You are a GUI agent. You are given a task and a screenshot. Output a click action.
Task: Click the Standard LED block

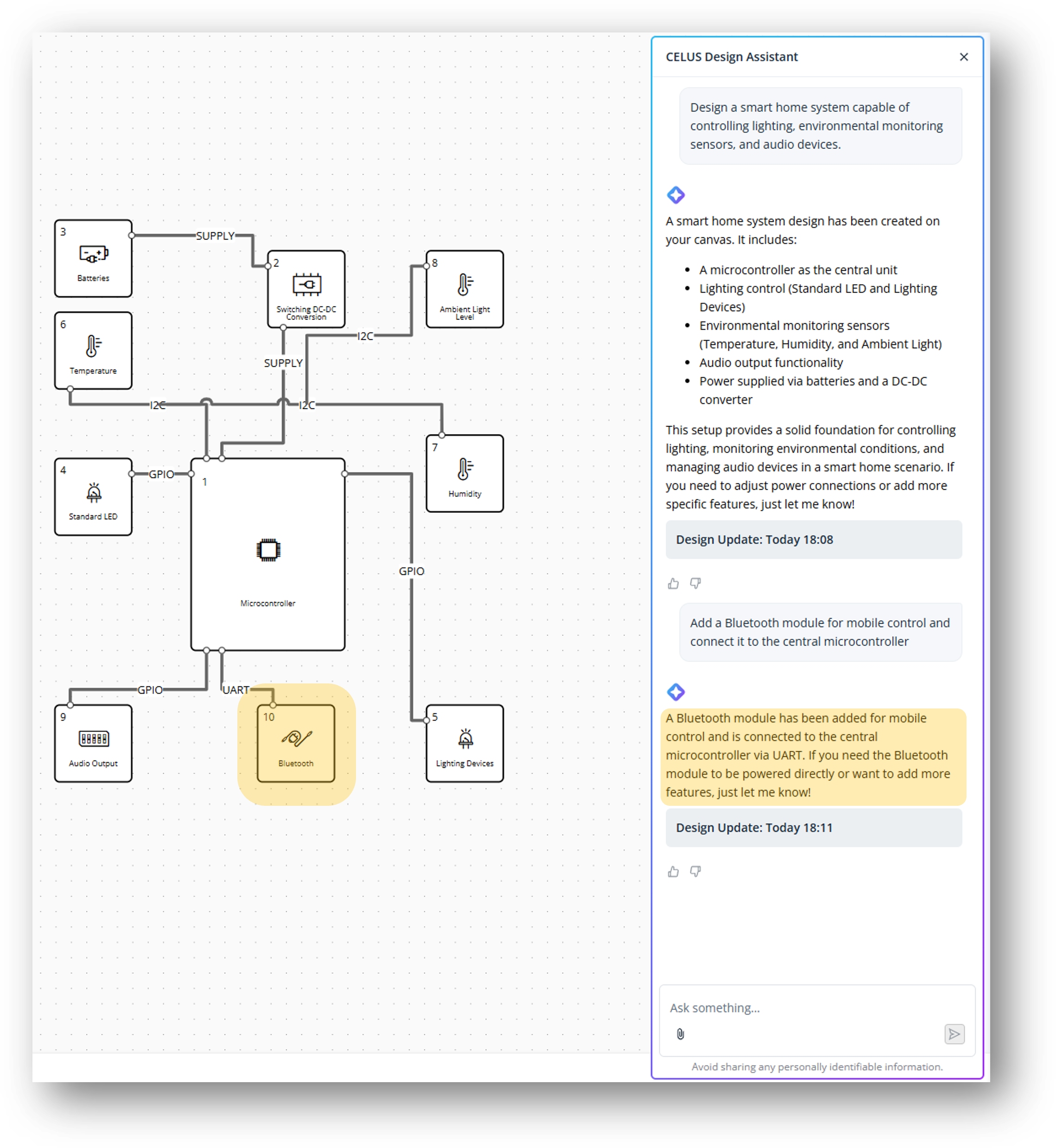point(93,497)
